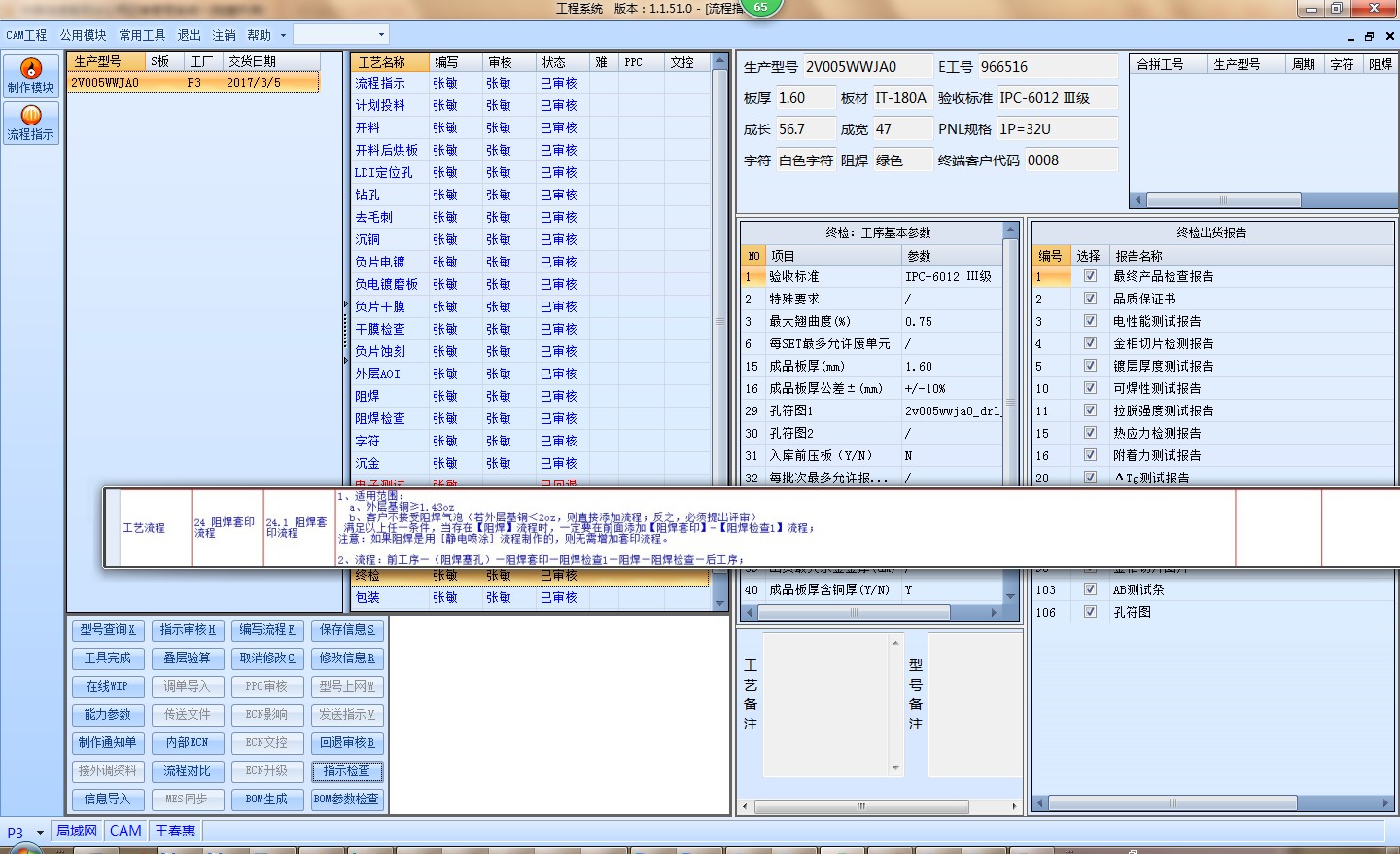Open the 常用工具 menu
This screenshot has width=1400, height=854.
click(142, 35)
